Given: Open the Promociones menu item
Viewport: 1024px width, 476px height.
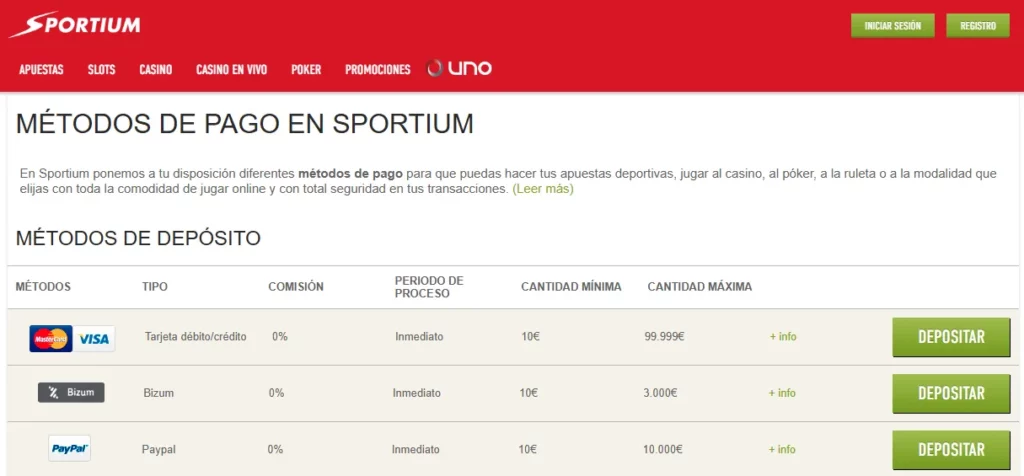Looking at the screenshot, I should (377, 69).
